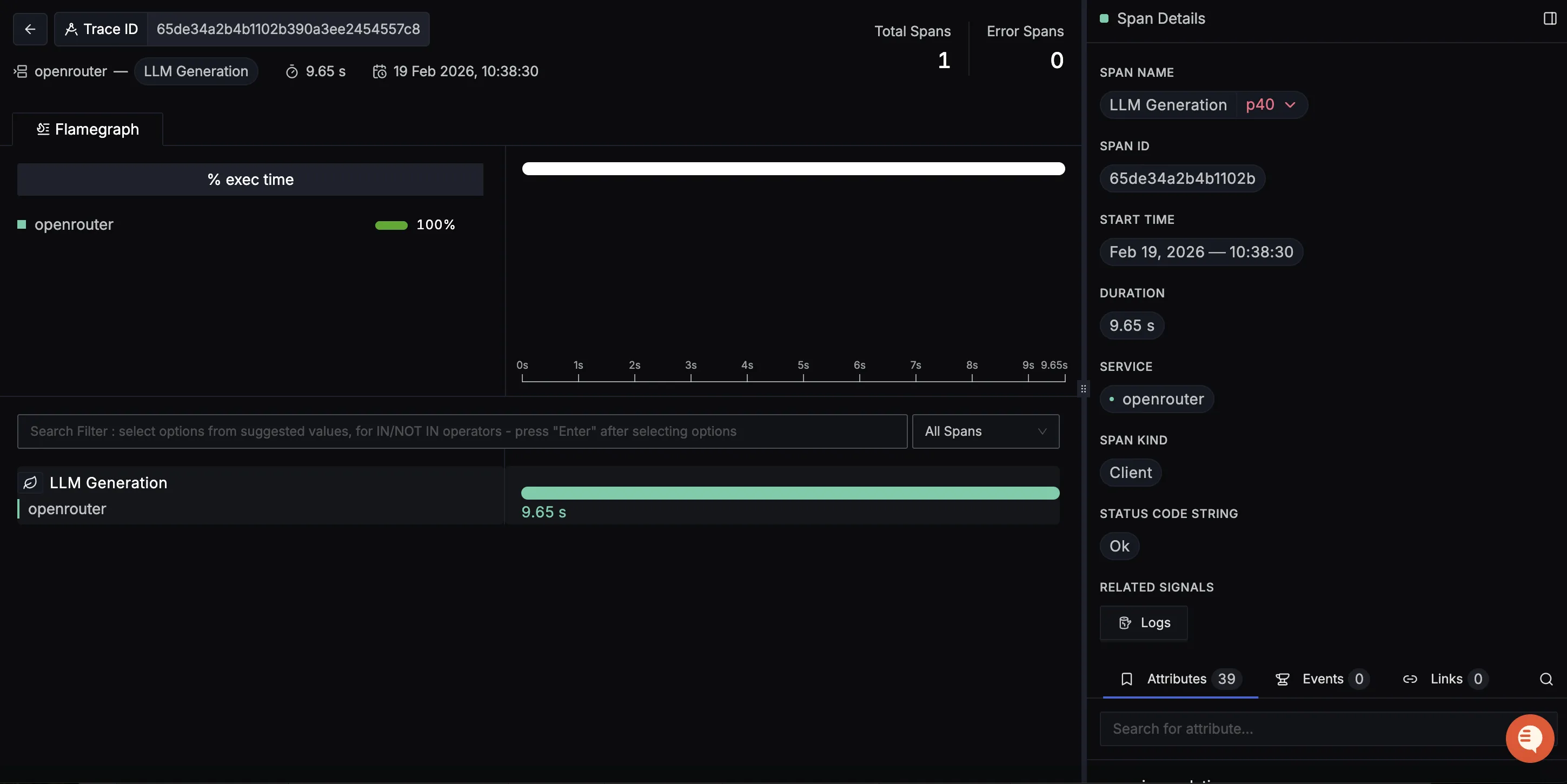Viewport: 1567px width, 784px height.
Task: Expand the LLM Generation span row
Action: 109,483
